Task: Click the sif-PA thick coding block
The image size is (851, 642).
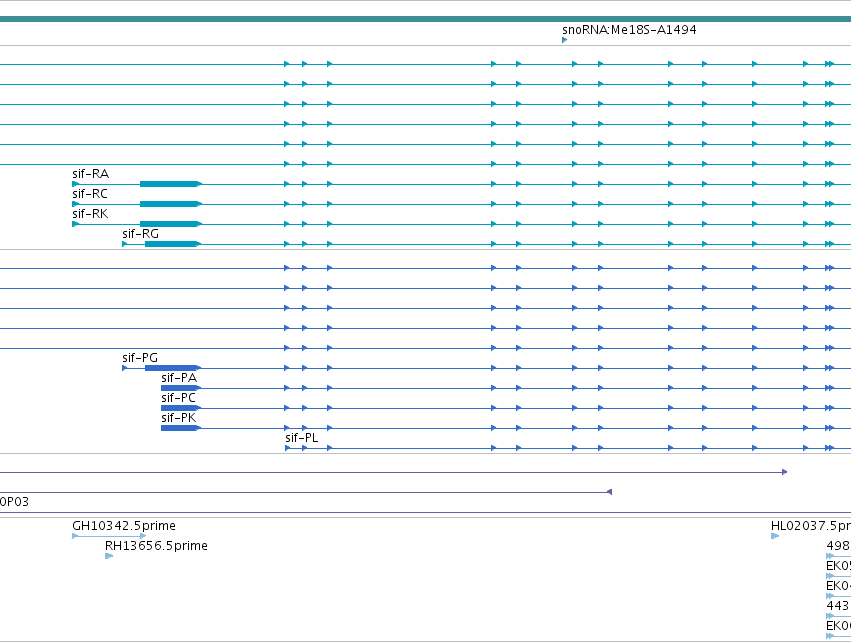Action: [179, 388]
